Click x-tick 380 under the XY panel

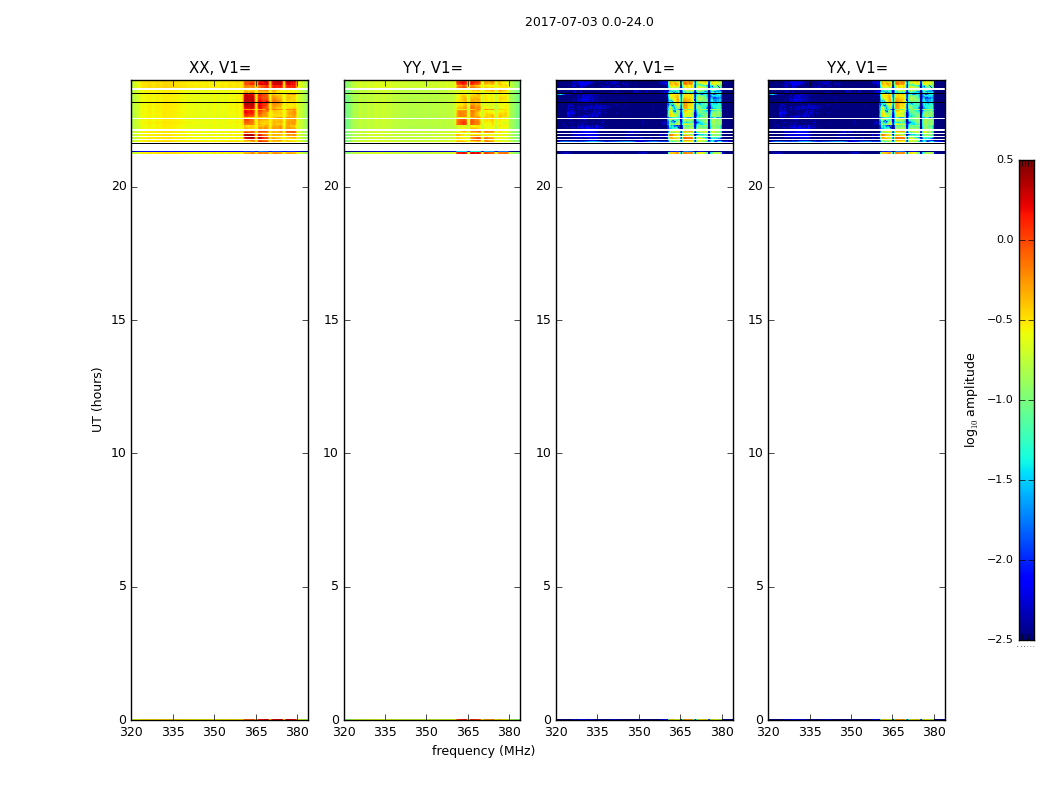pos(722,732)
